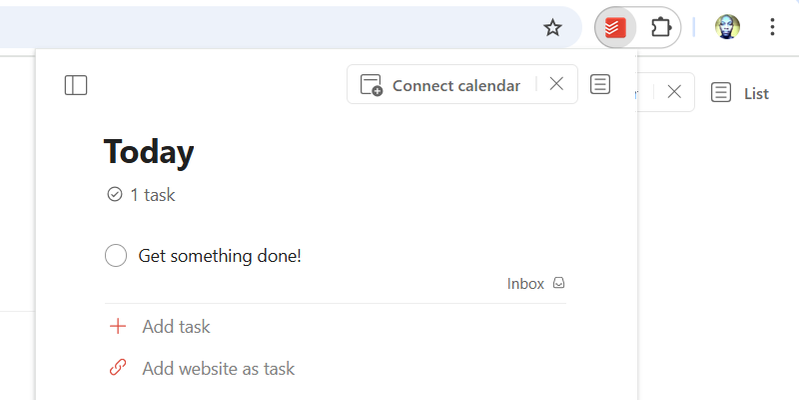Click the red link icon for website task
The width and height of the screenshot is (799, 400).
[118, 368]
